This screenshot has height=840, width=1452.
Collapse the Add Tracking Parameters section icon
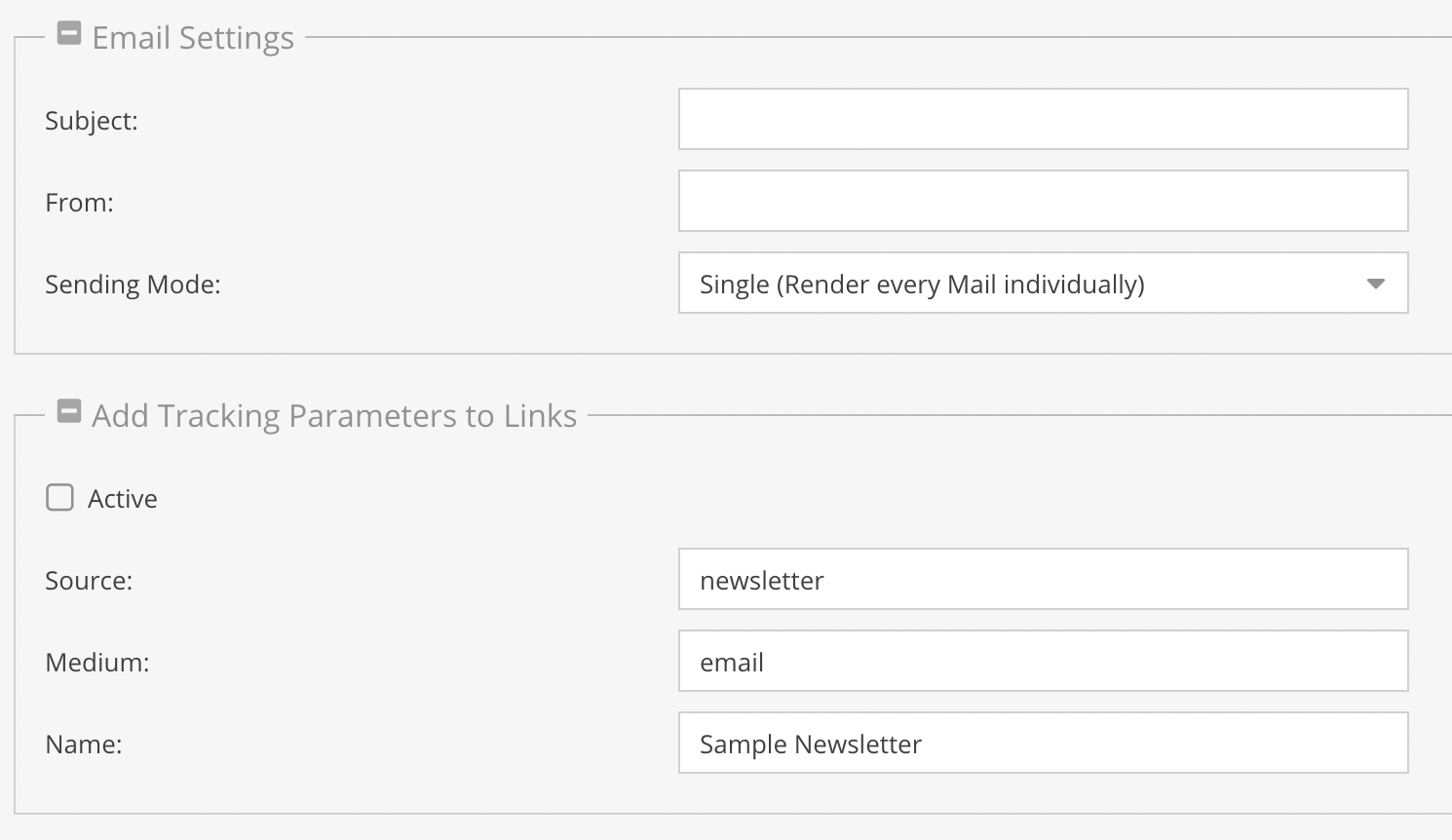pos(68,412)
